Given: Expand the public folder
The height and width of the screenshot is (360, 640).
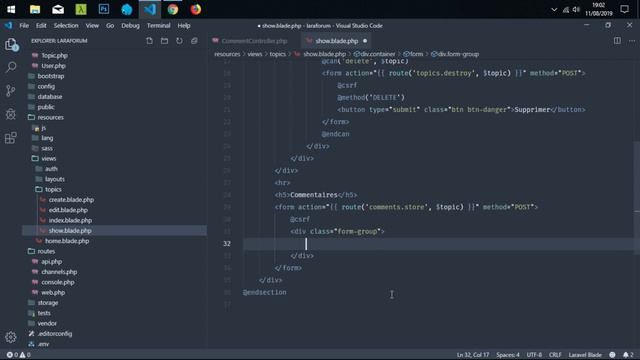Looking at the screenshot, I should (46, 107).
